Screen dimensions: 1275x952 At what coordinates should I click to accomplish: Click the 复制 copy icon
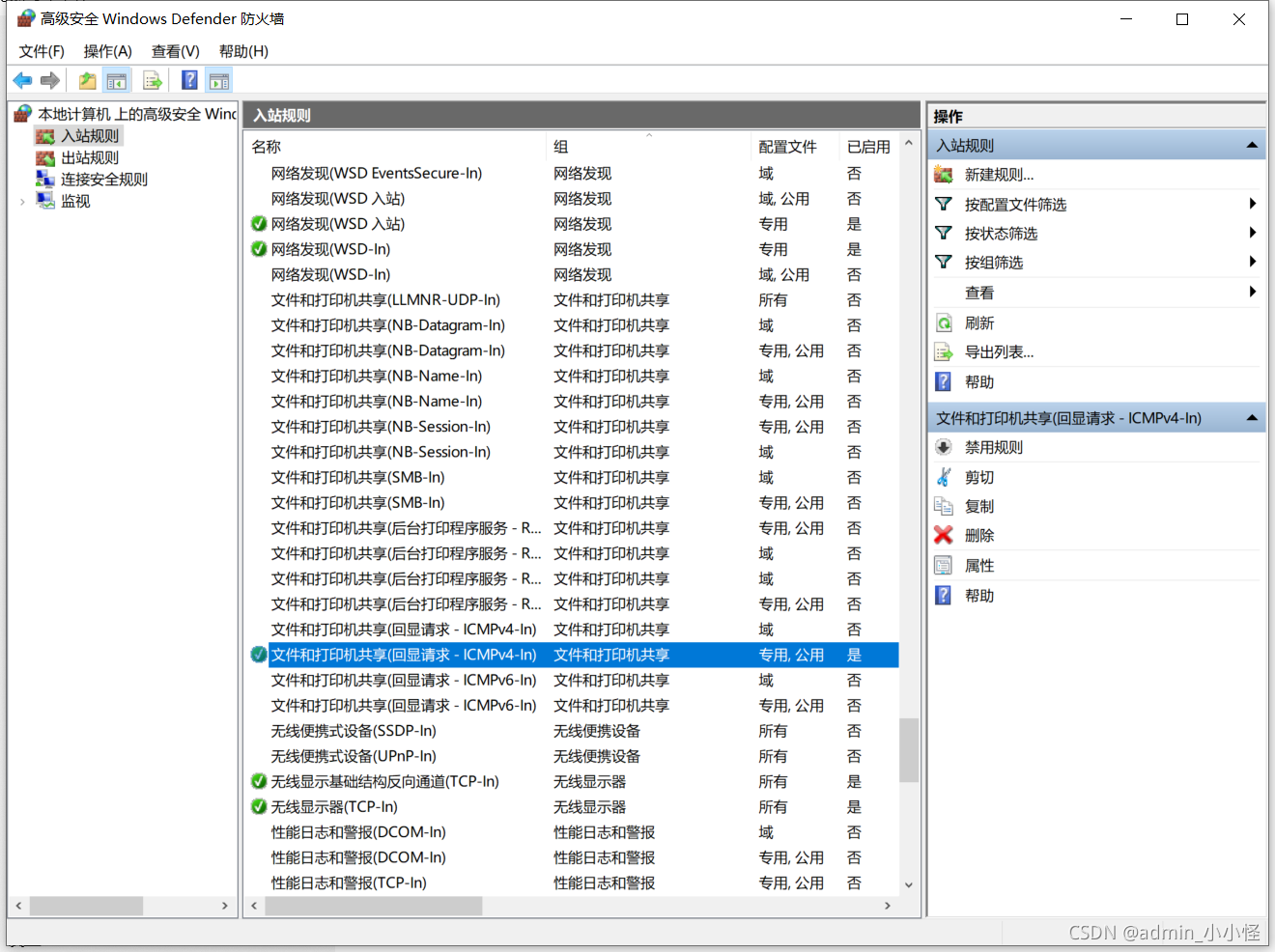click(944, 506)
